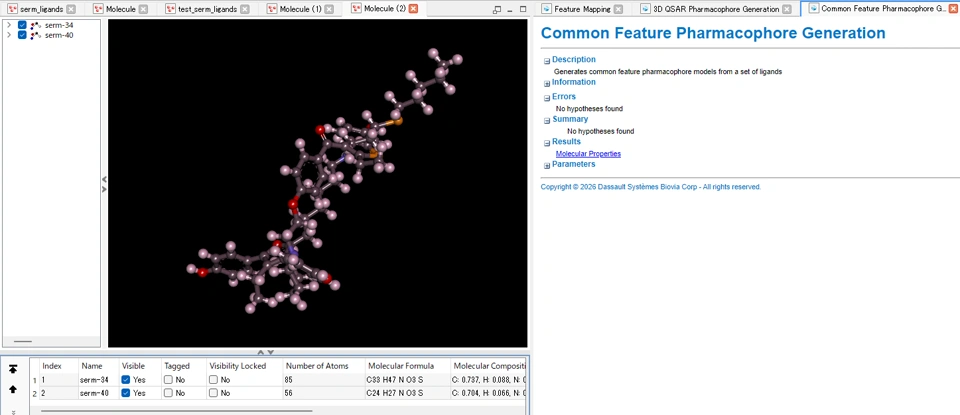Collapse the Results section

pos(547,143)
